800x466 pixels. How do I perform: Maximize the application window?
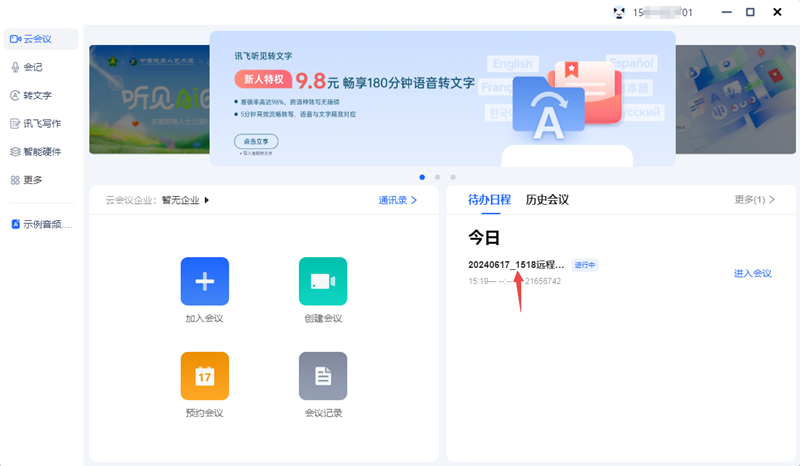(750, 12)
